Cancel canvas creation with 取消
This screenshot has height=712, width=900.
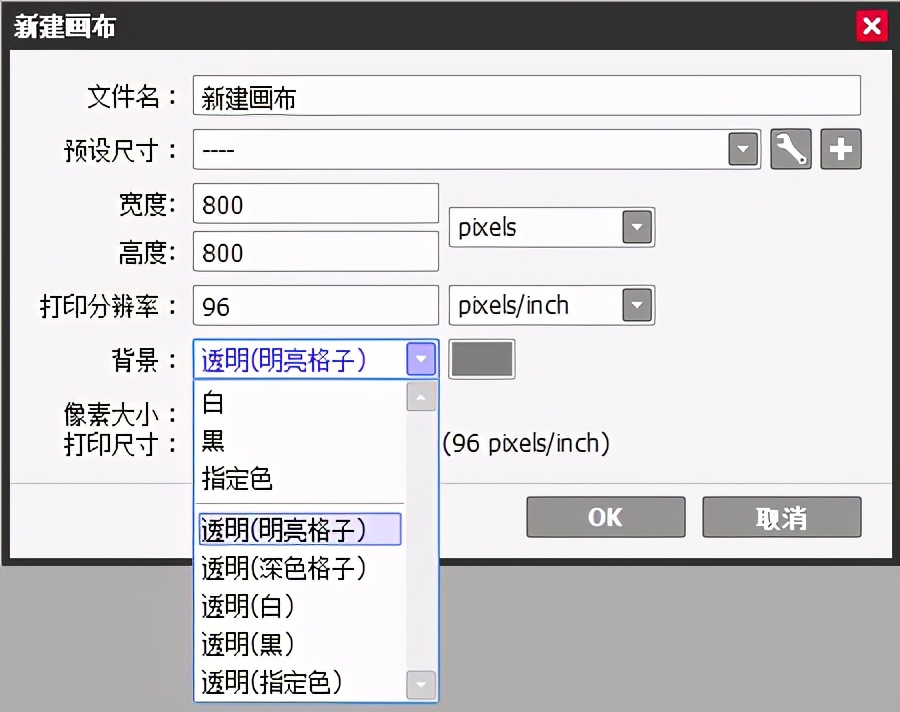click(x=781, y=517)
